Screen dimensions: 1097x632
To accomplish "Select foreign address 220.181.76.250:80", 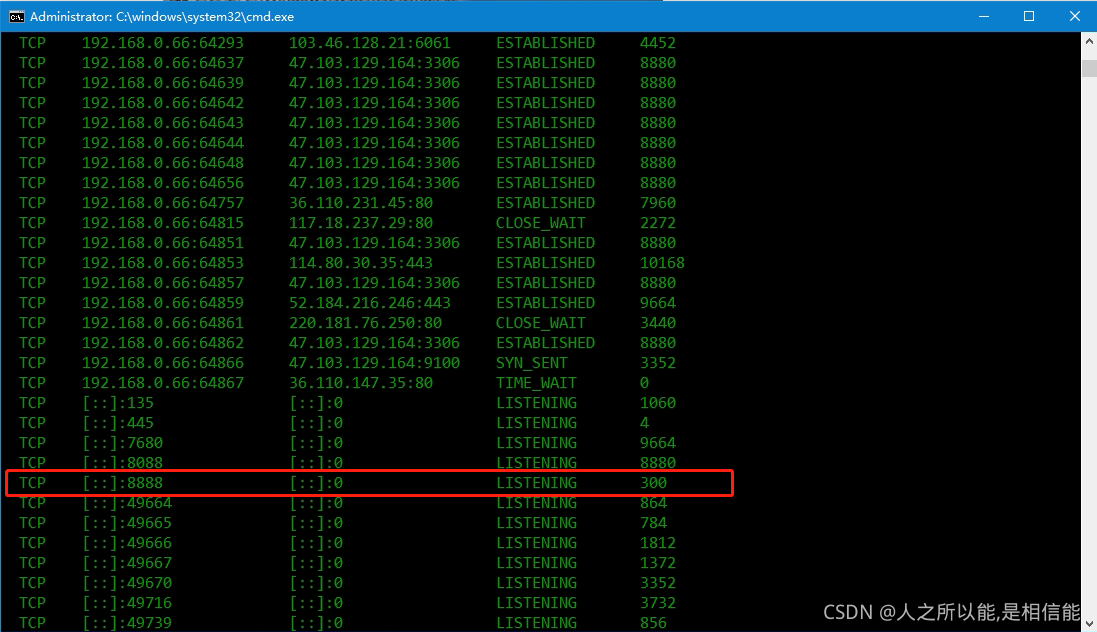I will 365,323.
